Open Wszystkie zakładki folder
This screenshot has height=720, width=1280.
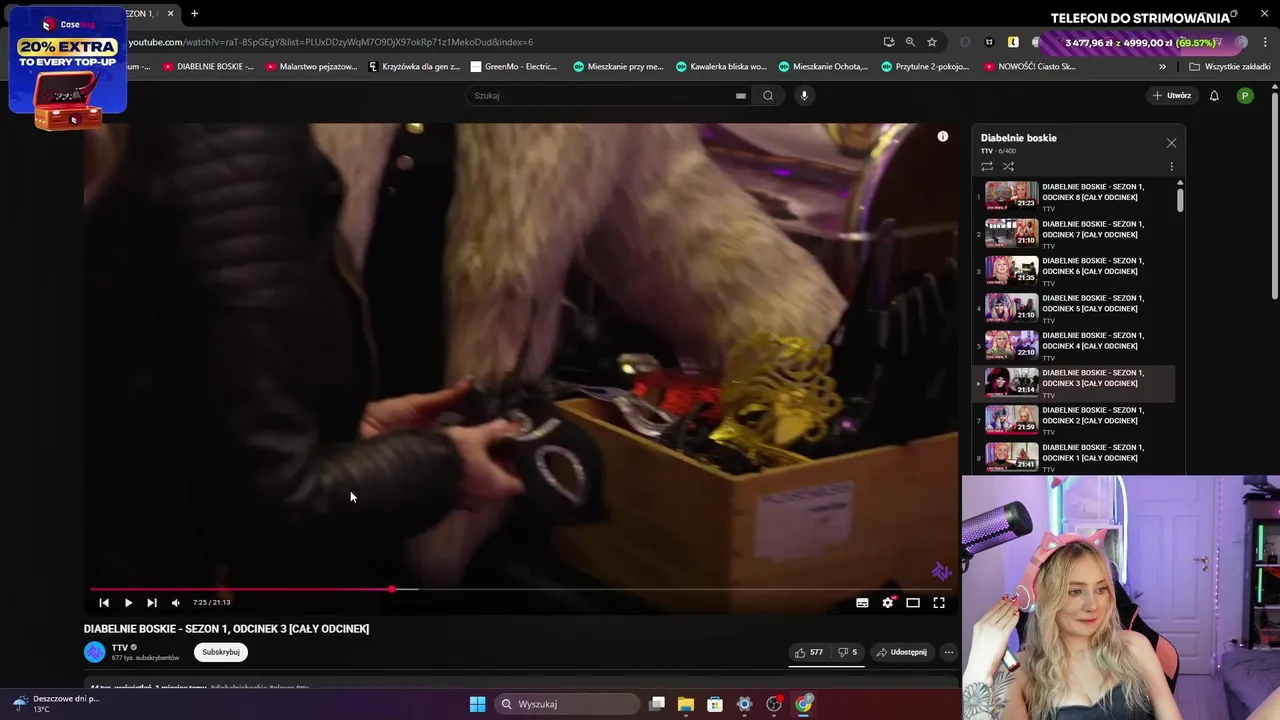pyautogui.click(x=1230, y=67)
